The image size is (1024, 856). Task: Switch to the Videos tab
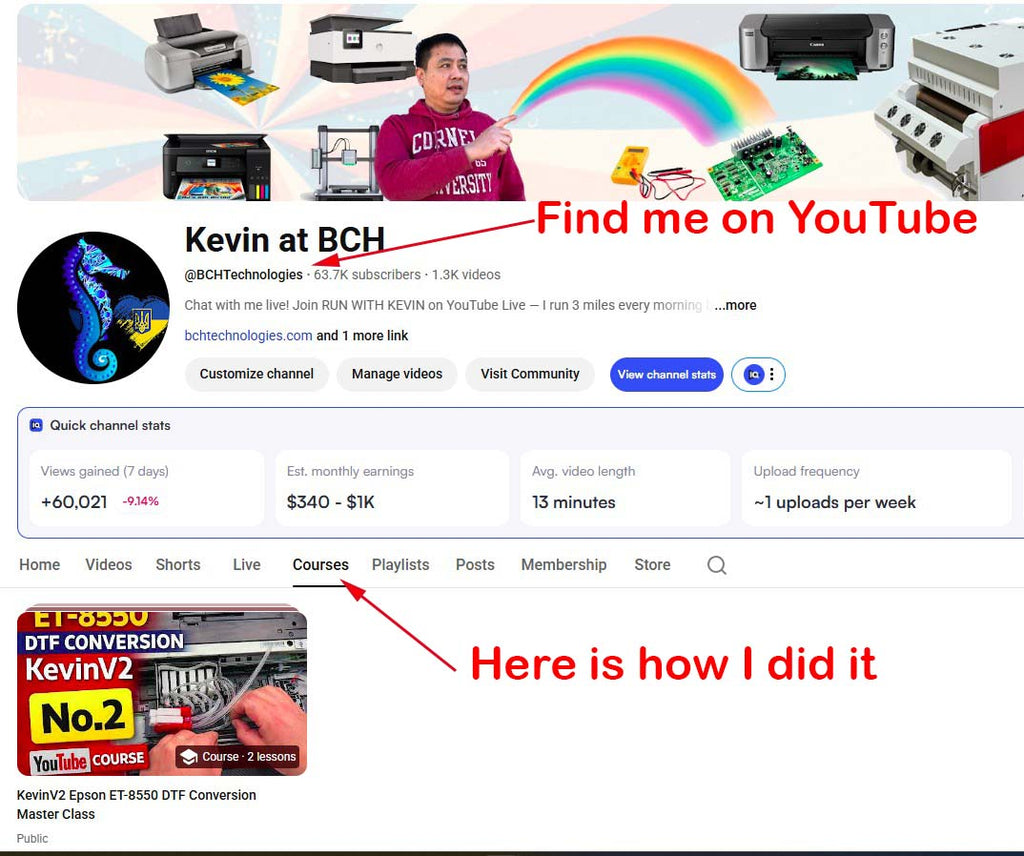tap(108, 565)
